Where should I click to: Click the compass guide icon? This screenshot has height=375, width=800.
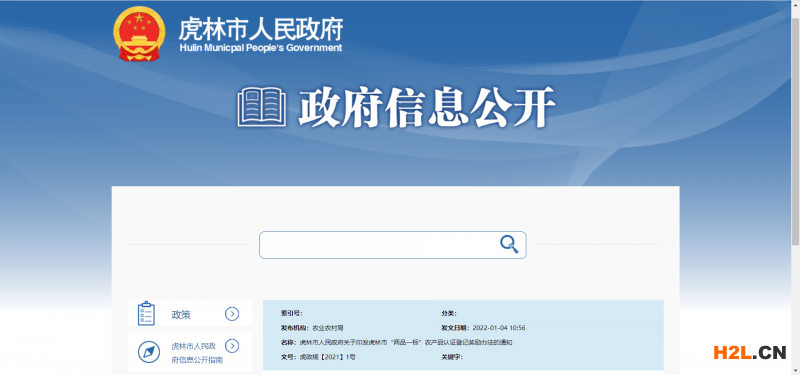coord(149,352)
